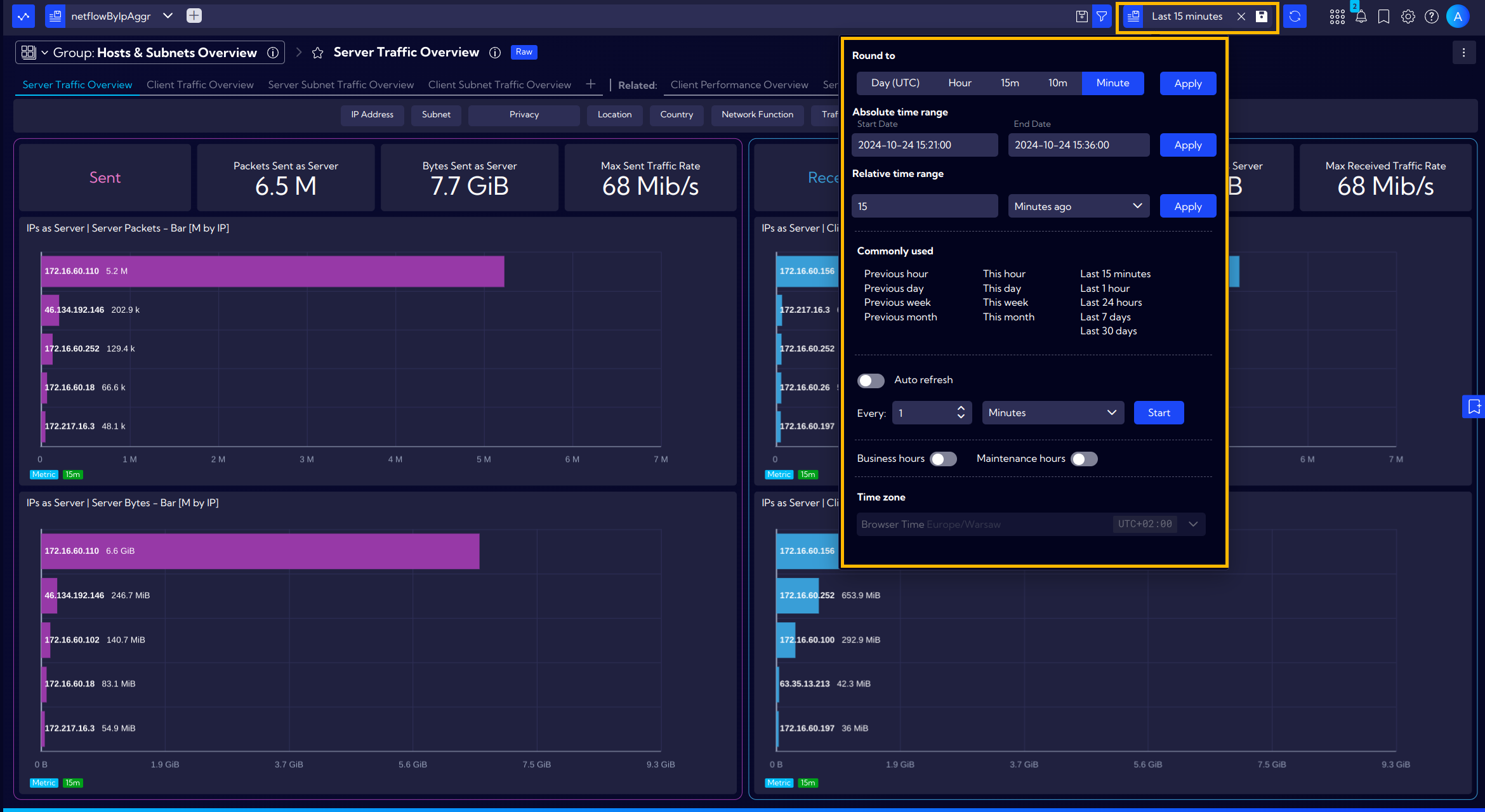Switch to Client Traffic Overview tab
The image size is (1485, 812).
click(x=200, y=85)
